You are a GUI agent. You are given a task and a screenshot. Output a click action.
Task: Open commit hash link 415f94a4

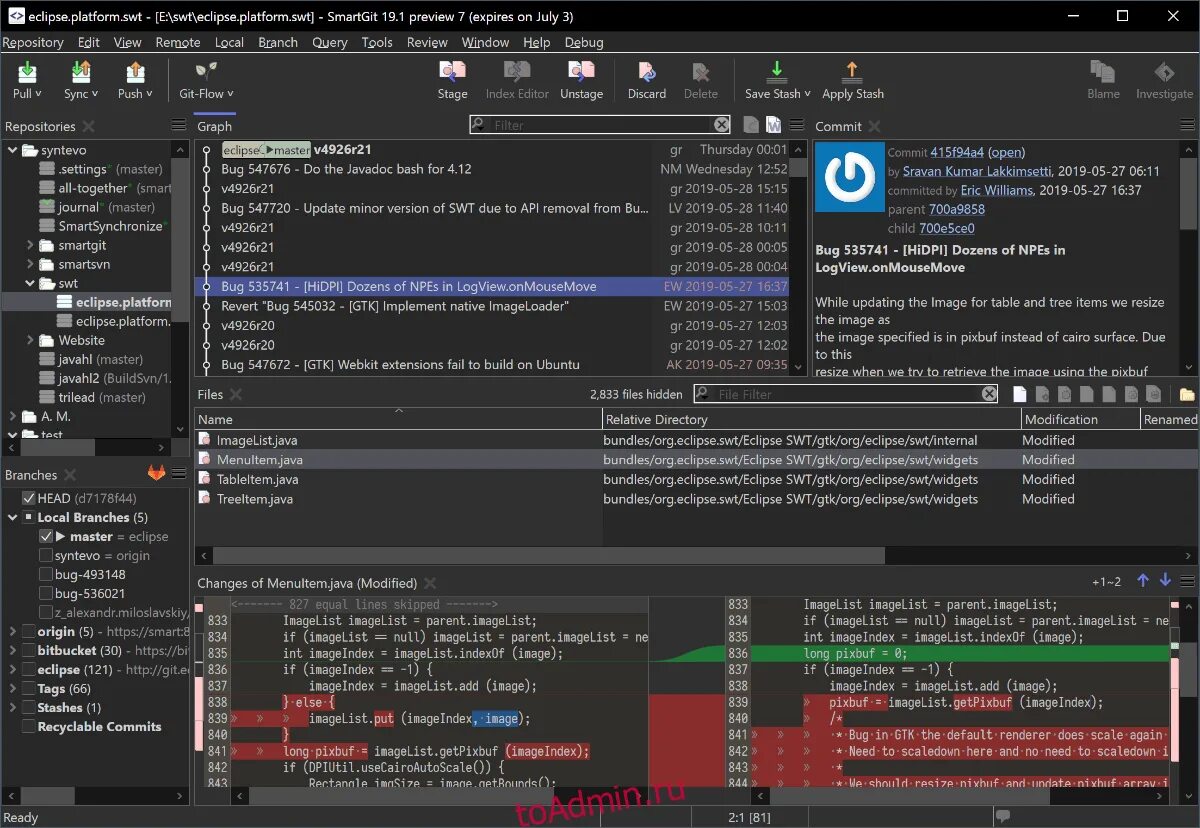[x=957, y=152]
